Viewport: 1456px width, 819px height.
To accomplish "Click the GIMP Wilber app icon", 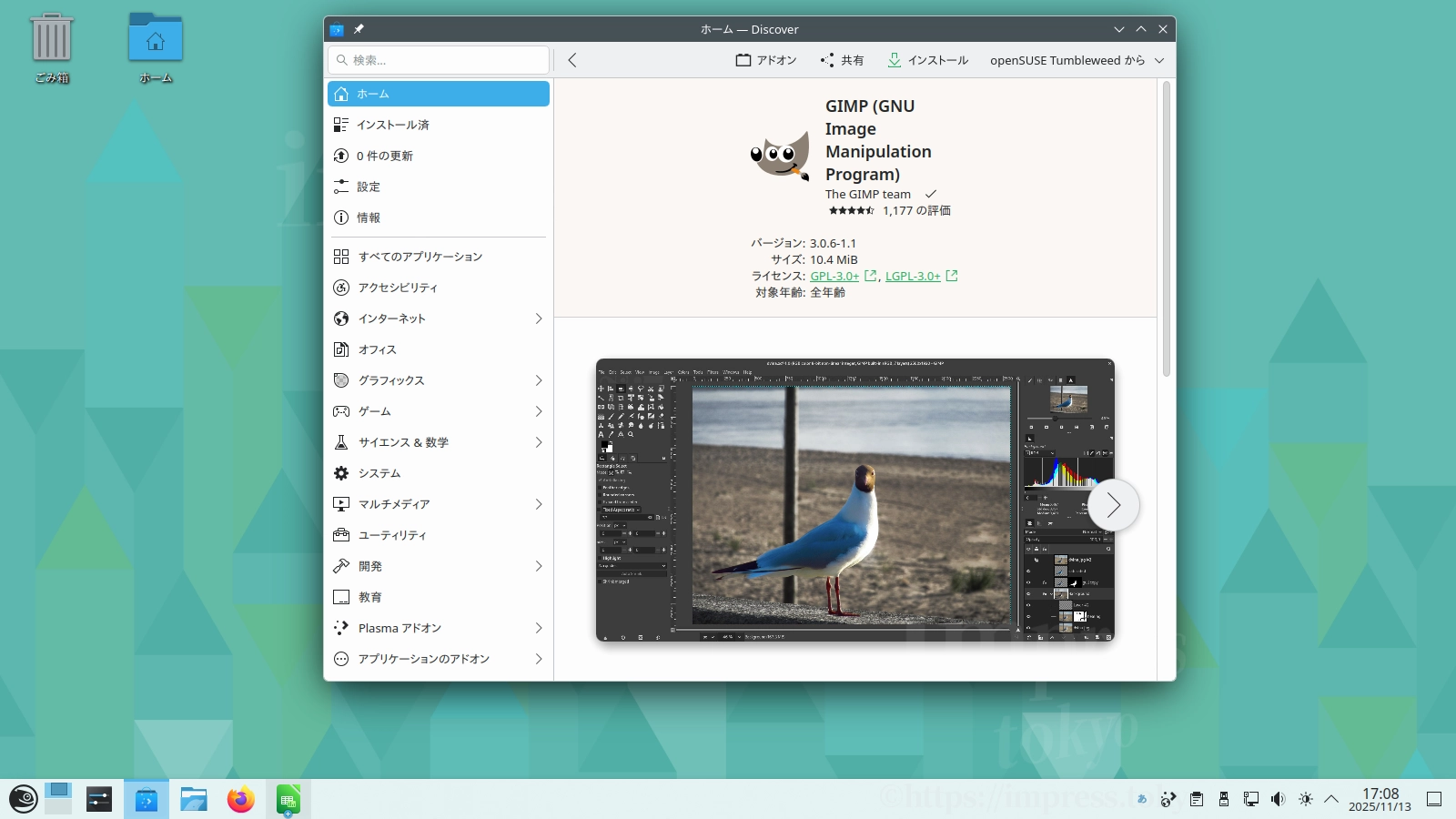I will point(780,157).
